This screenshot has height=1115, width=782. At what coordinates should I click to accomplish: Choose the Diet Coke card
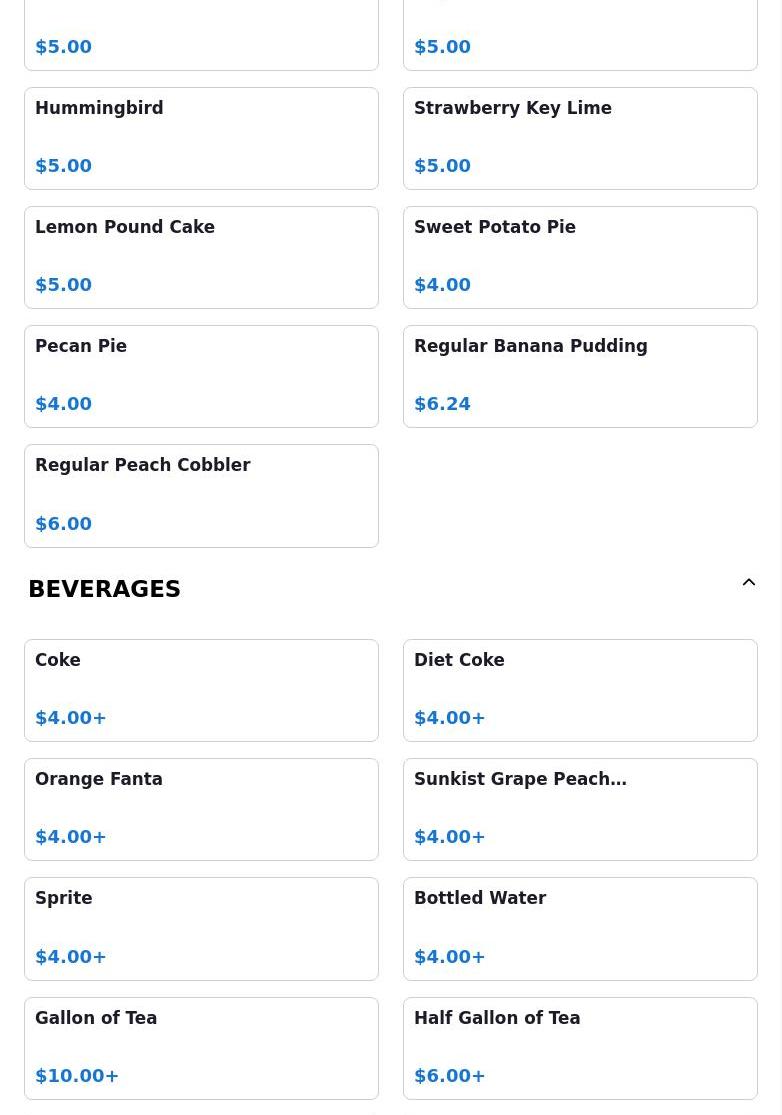pos(580,690)
